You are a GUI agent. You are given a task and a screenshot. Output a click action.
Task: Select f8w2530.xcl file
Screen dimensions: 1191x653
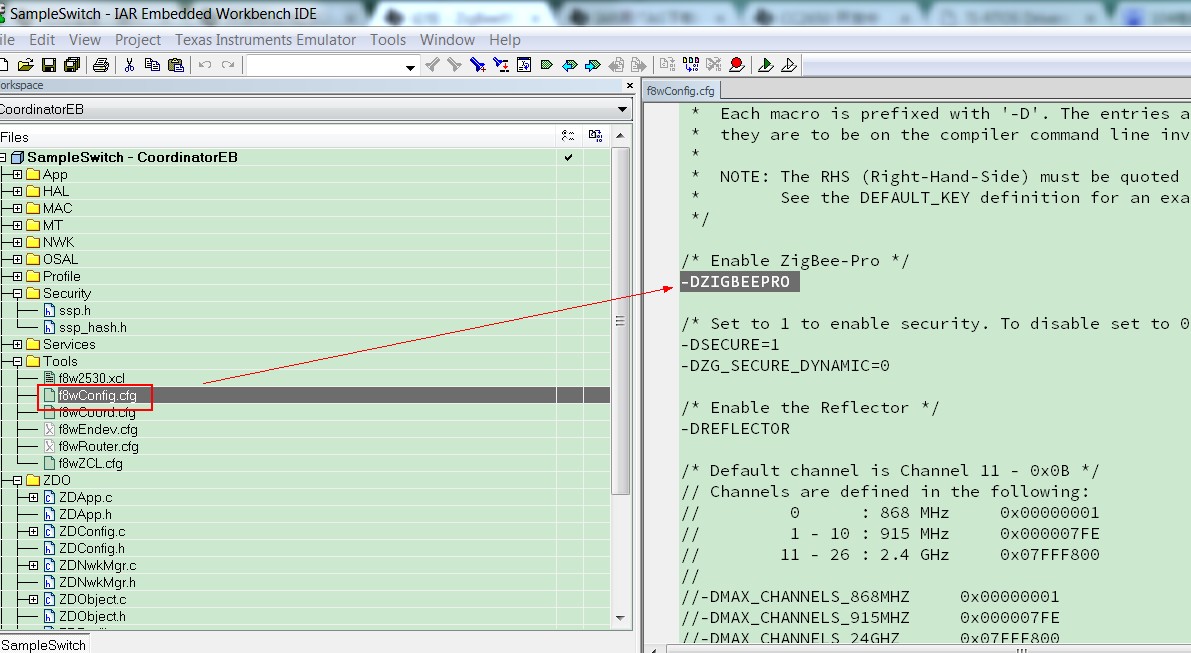pyautogui.click(x=91, y=378)
